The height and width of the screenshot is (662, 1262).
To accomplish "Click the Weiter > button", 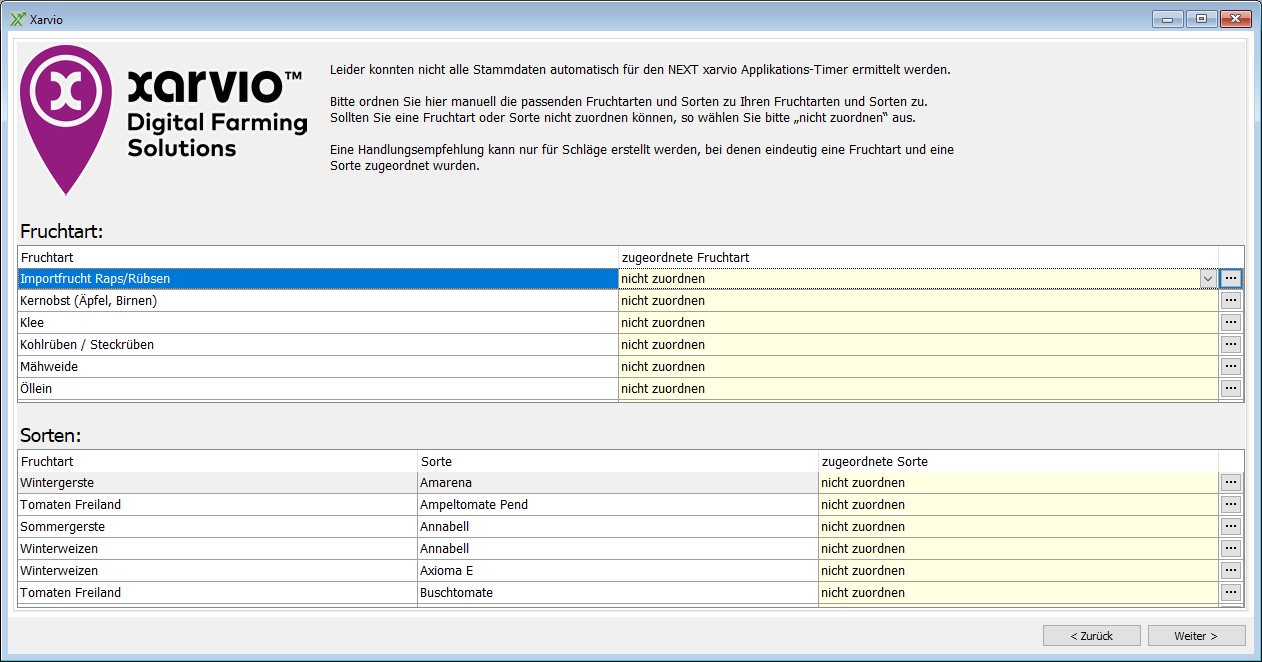I will [x=1196, y=636].
